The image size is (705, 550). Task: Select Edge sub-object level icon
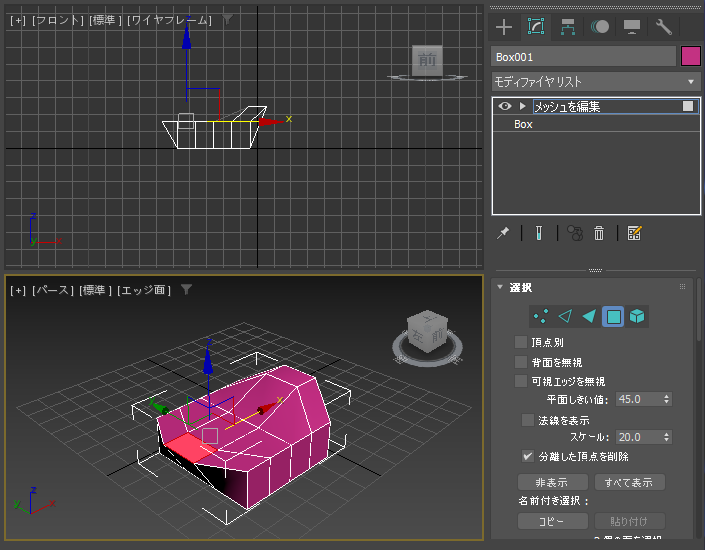tap(565, 316)
